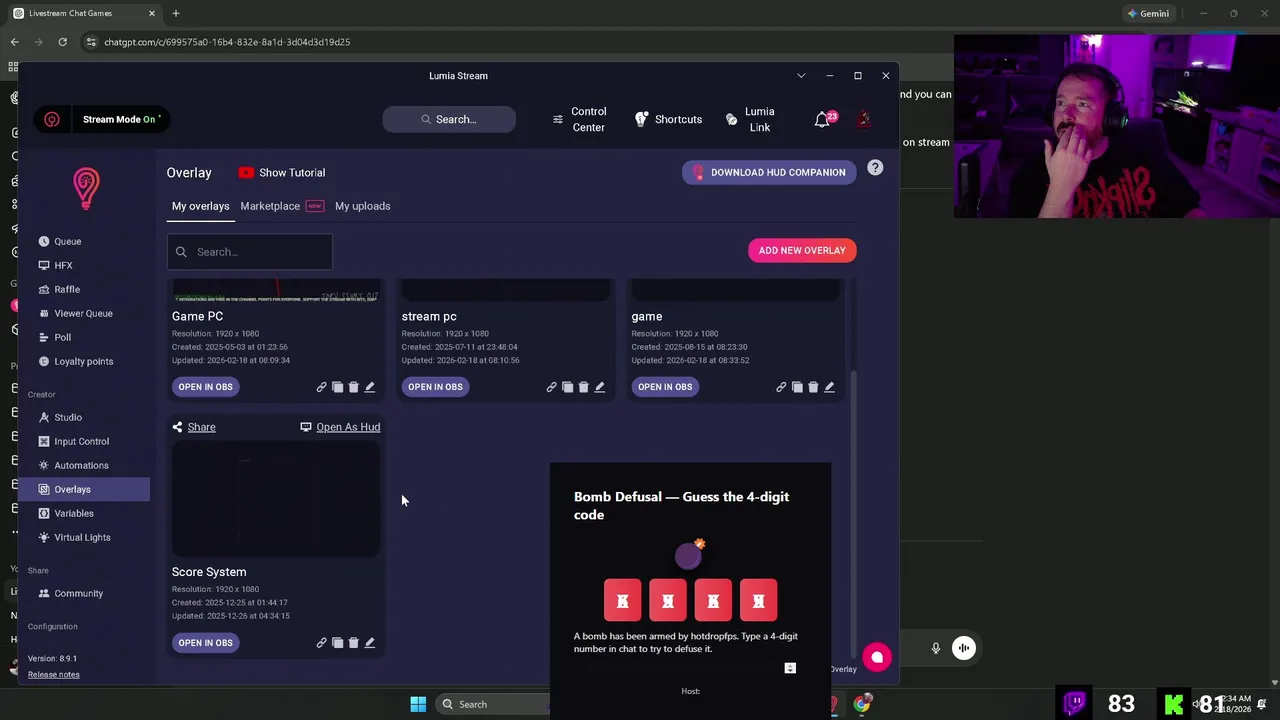Switch to My uploads tab
The width and height of the screenshot is (1280, 720).
pos(362,206)
